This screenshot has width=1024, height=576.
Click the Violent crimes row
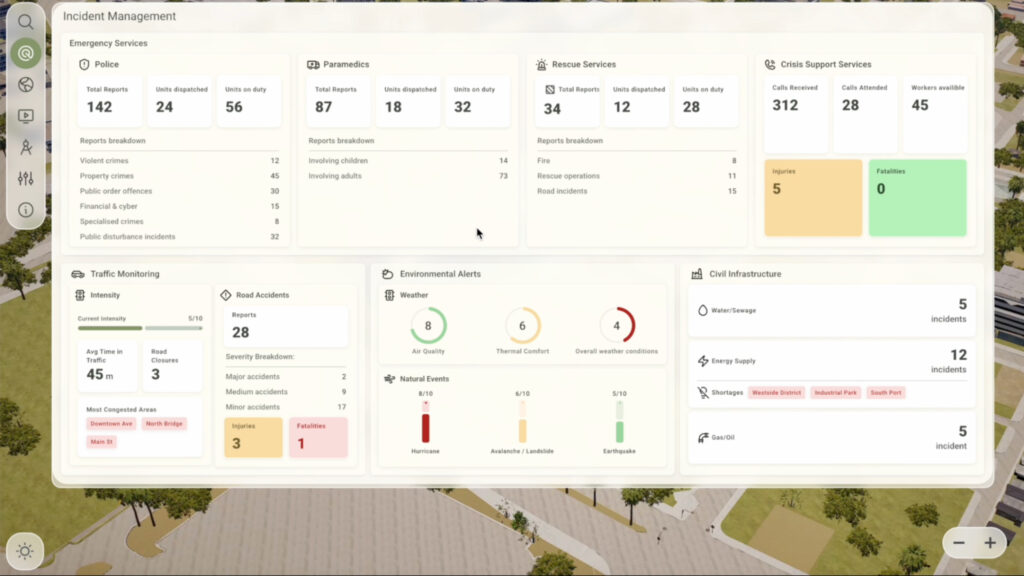tap(179, 161)
